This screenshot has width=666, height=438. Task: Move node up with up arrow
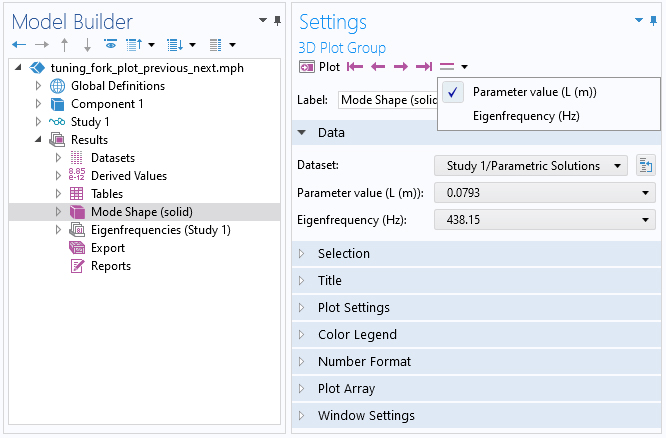[65, 45]
